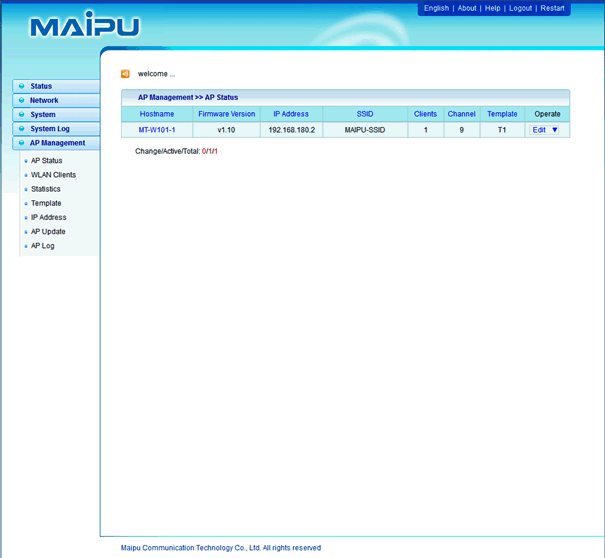
Task: Switch language via English link
Action: tap(436, 8)
